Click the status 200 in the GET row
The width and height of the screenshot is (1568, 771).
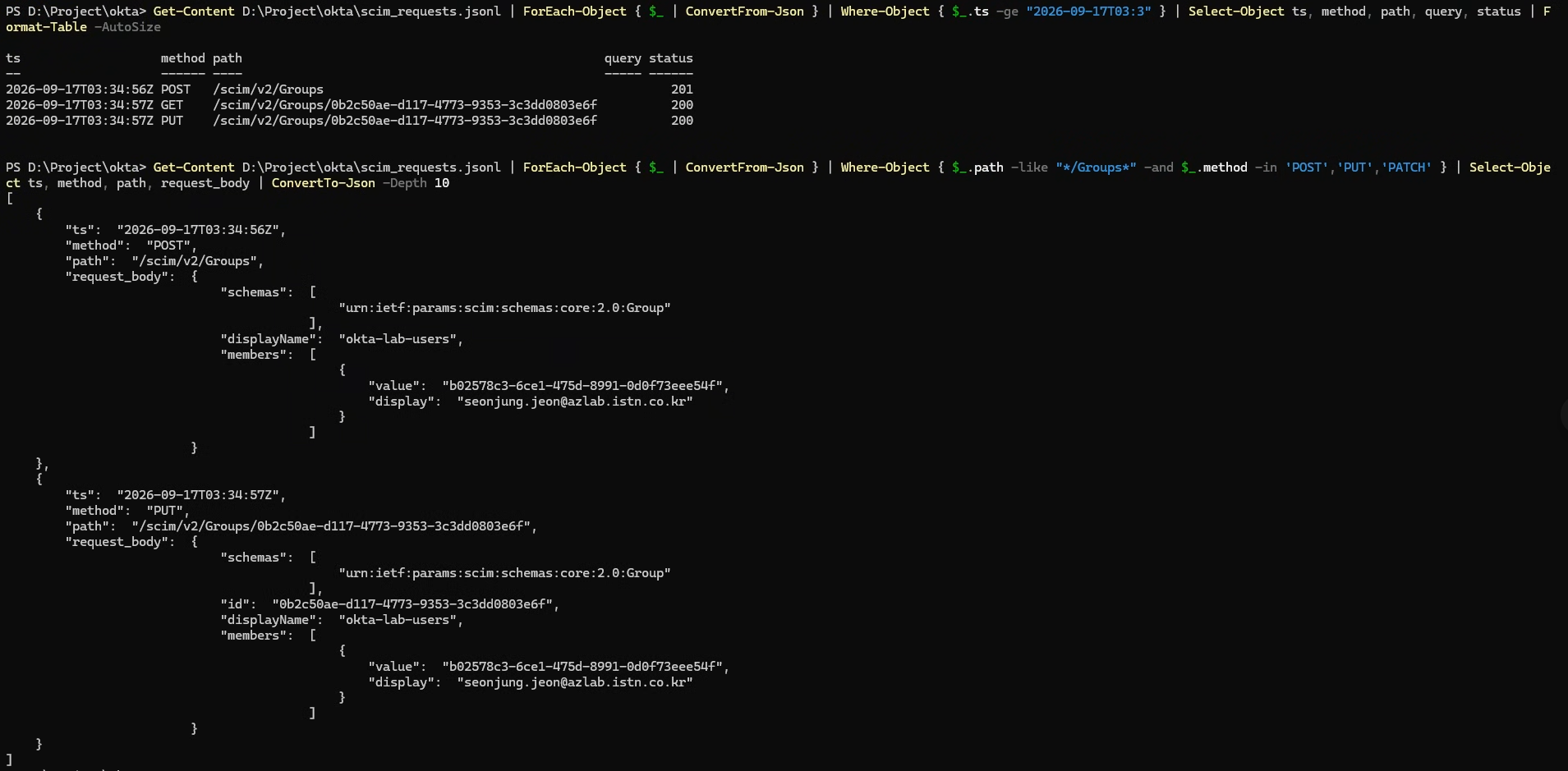pos(682,105)
